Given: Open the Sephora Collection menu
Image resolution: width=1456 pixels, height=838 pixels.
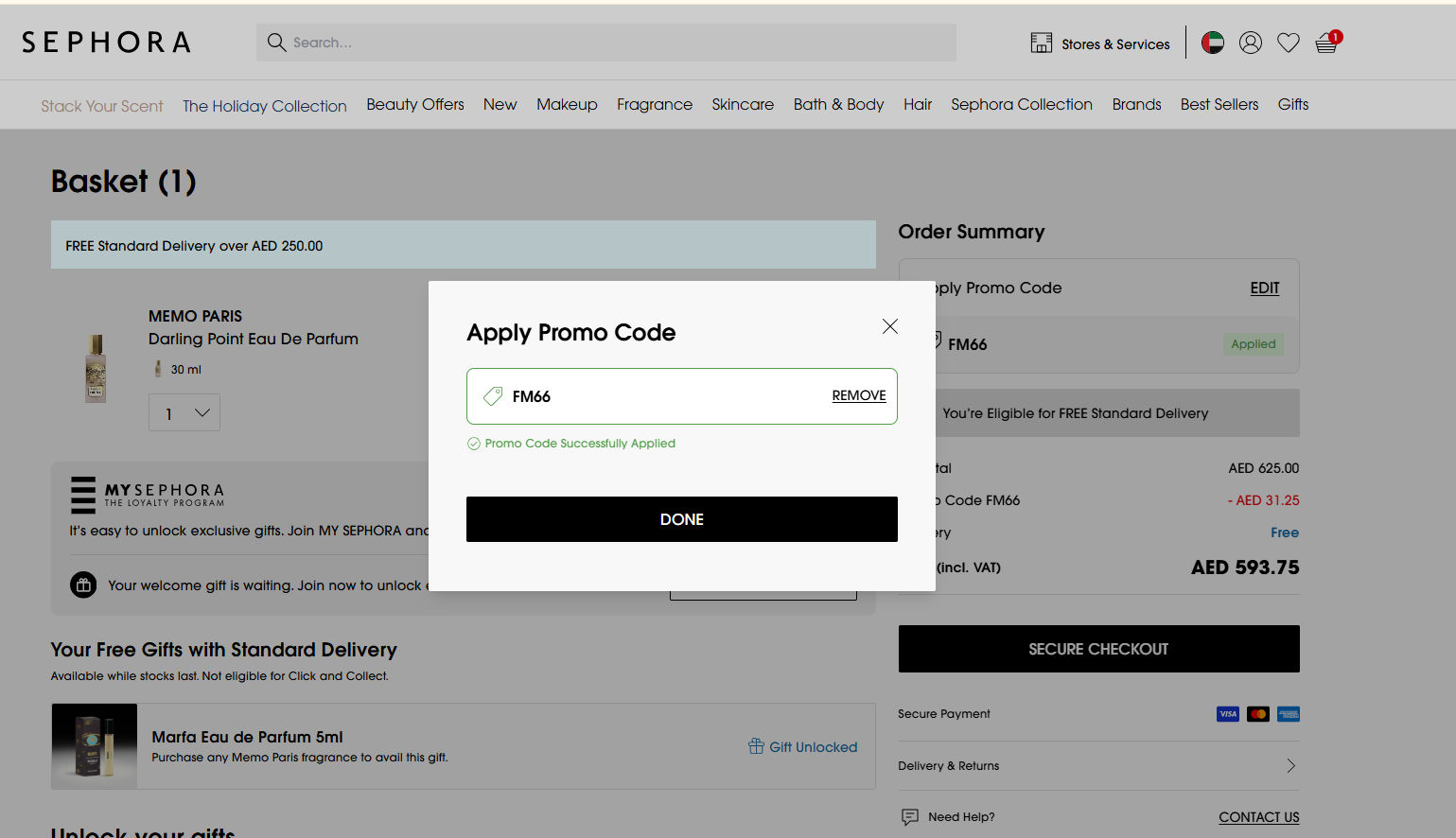Looking at the screenshot, I should tap(1022, 104).
